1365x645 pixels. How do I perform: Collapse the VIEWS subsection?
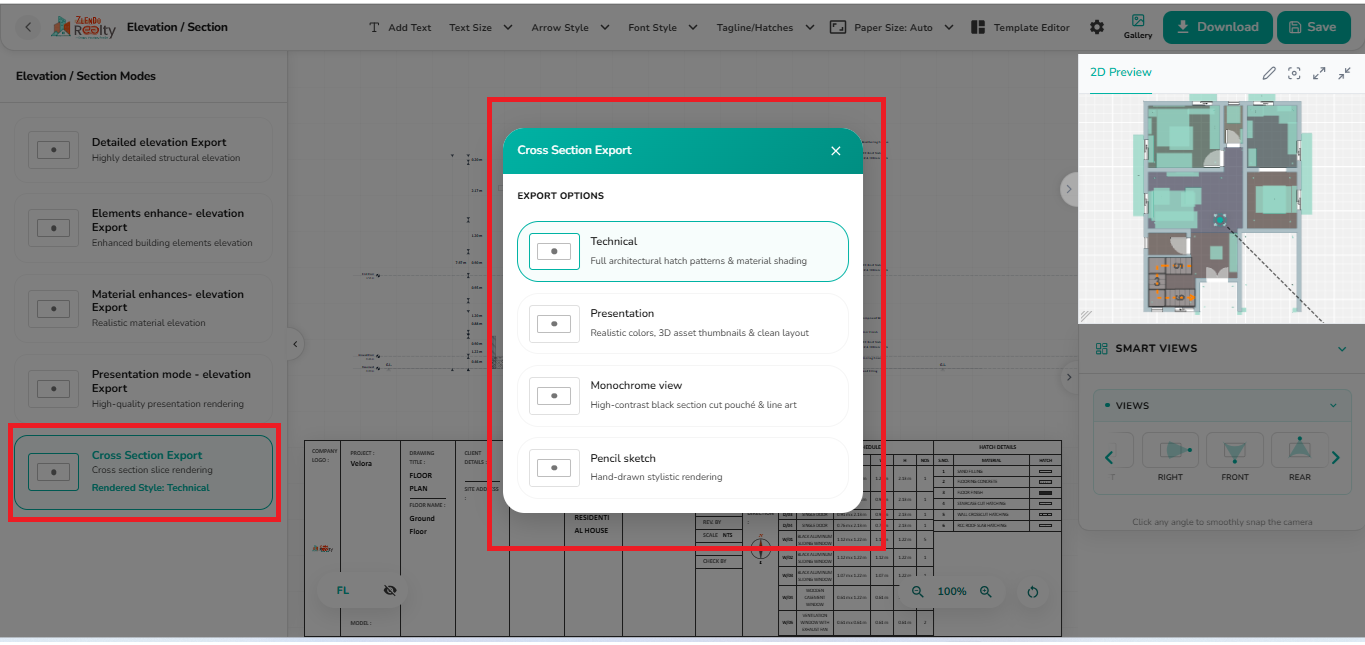click(1333, 406)
